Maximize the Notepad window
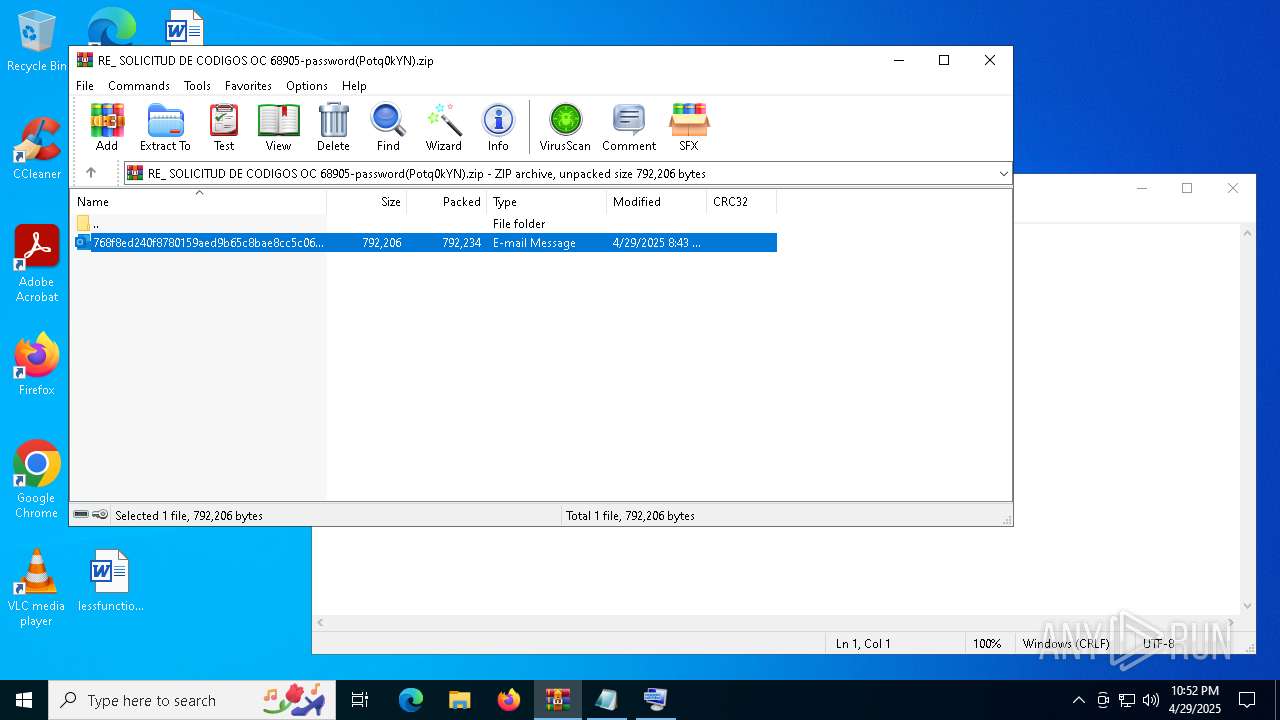The image size is (1280, 720). tap(1187, 188)
